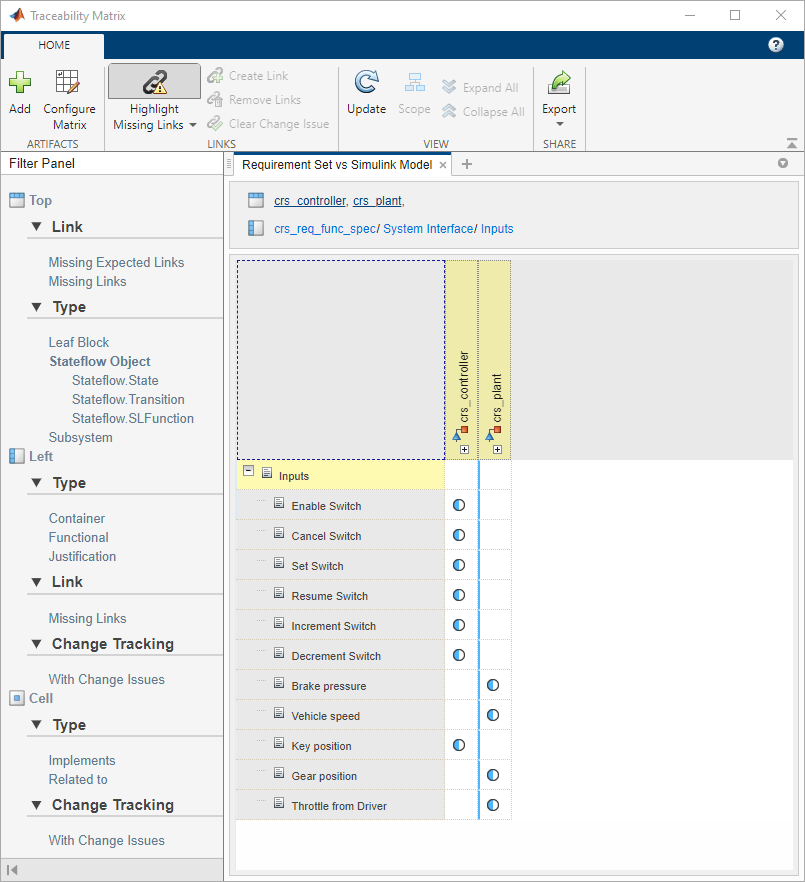This screenshot has height=882, width=805.
Task: Open System Interface breadcrumb link
Action: point(428,229)
